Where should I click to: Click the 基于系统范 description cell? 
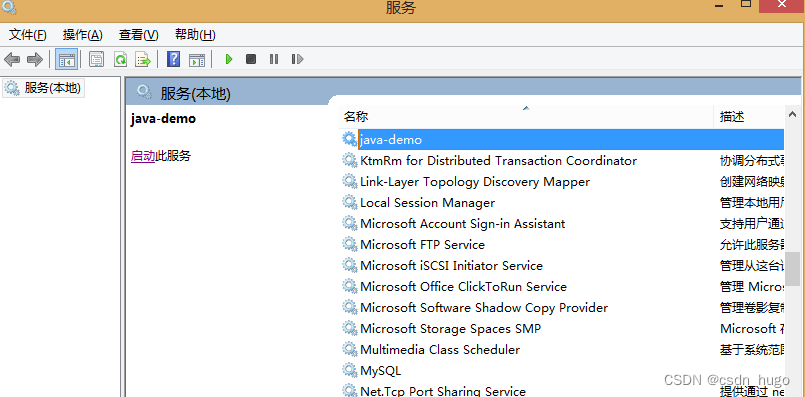click(x=752, y=350)
